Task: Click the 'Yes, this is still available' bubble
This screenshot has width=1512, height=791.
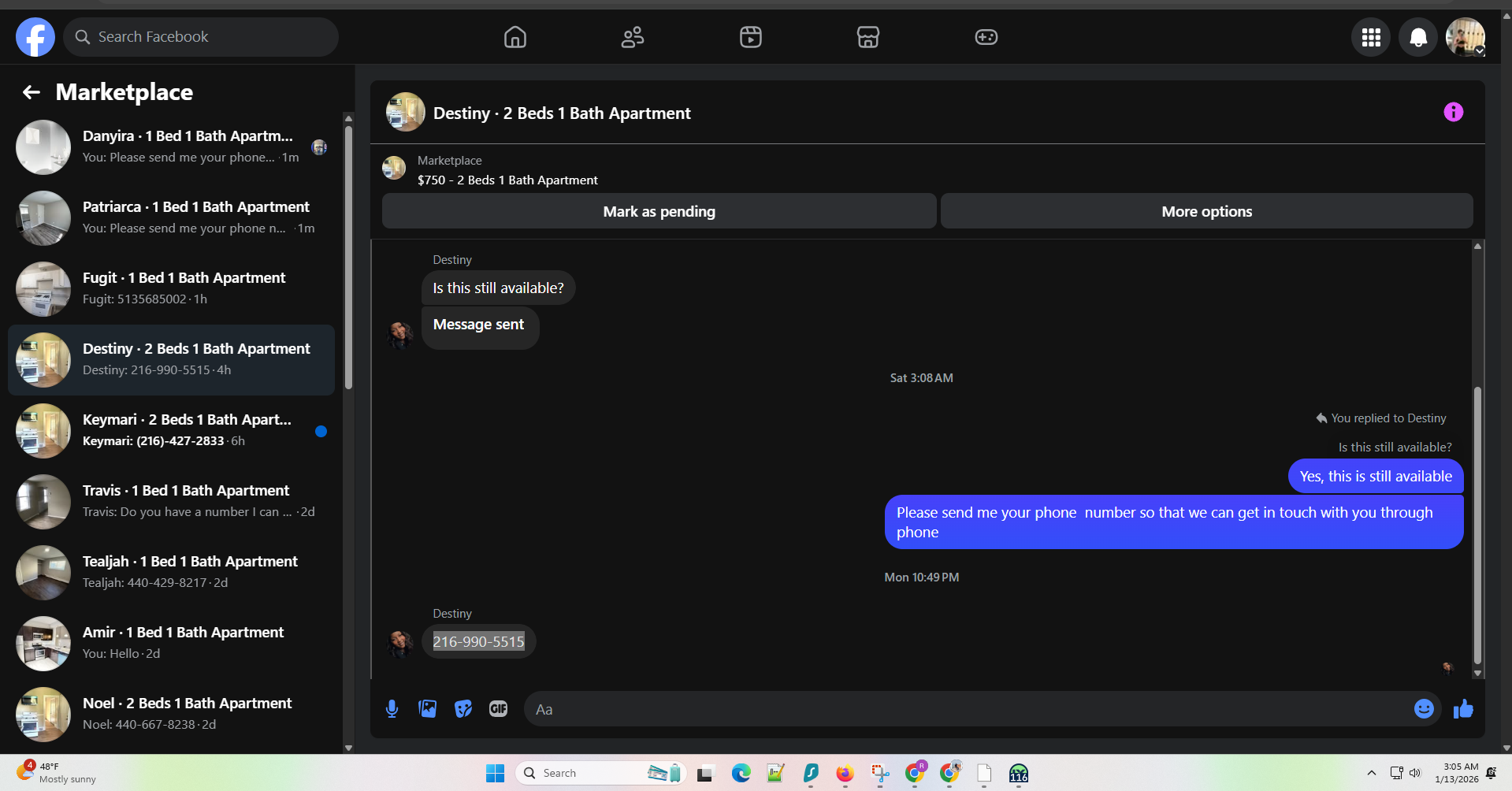Action: [1376, 476]
